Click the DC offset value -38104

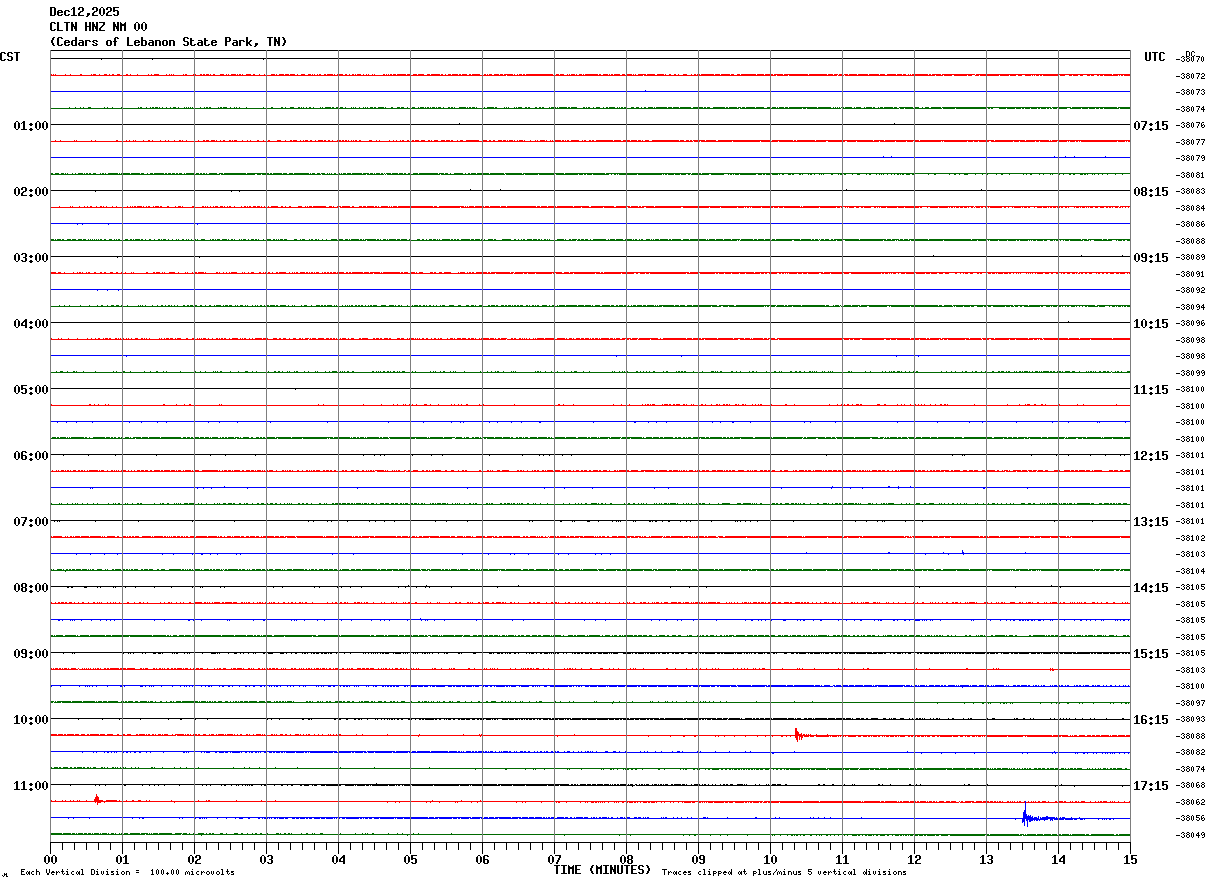point(1191,571)
